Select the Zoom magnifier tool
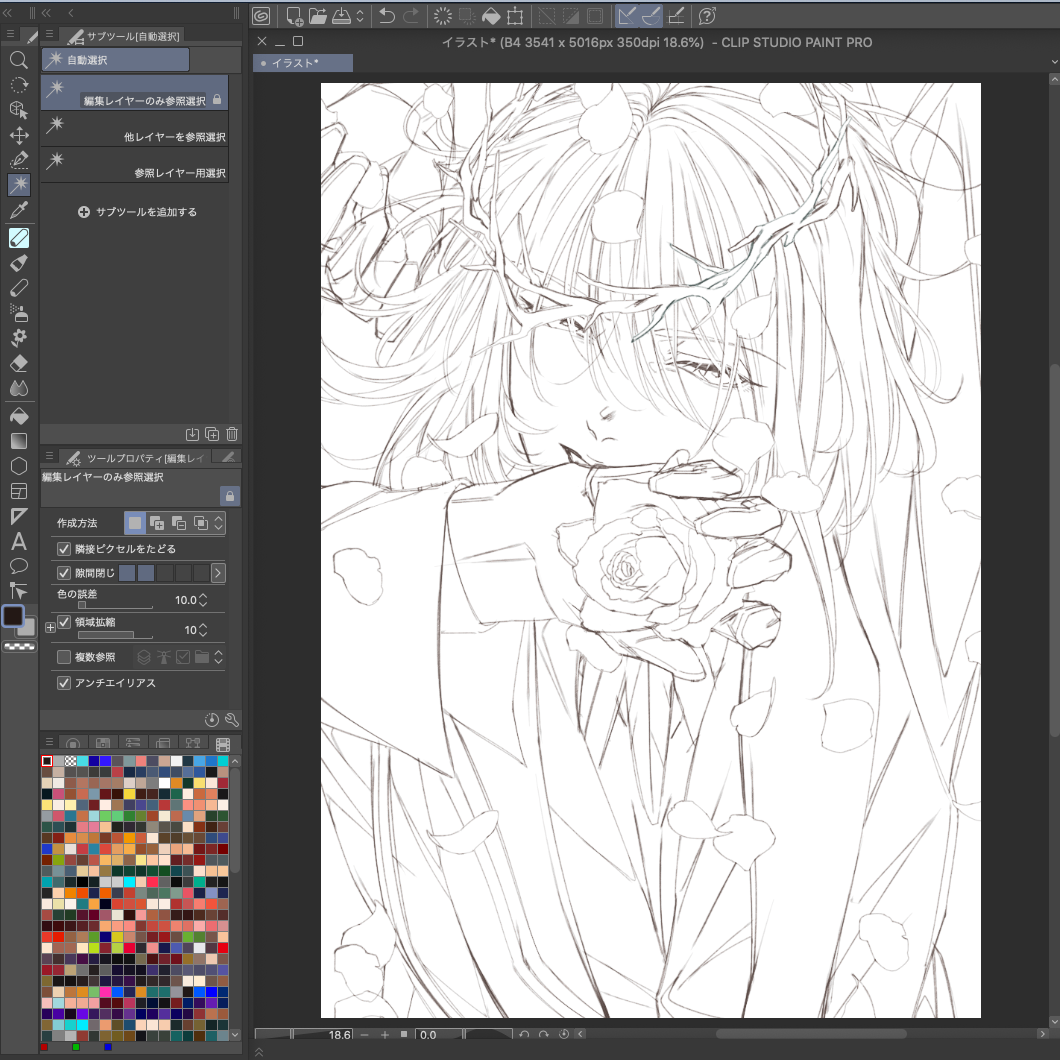This screenshot has height=1060, width=1060. pos(18,59)
